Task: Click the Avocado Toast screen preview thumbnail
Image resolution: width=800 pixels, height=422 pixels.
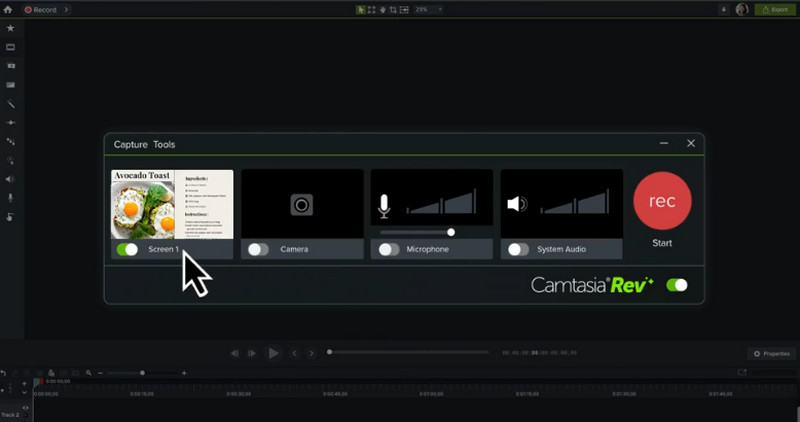Action: tap(172, 204)
